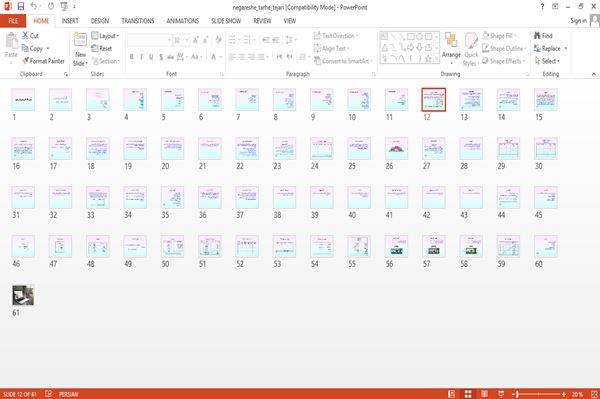600x399 pixels.
Task: Add a New Slide
Action: [80, 50]
